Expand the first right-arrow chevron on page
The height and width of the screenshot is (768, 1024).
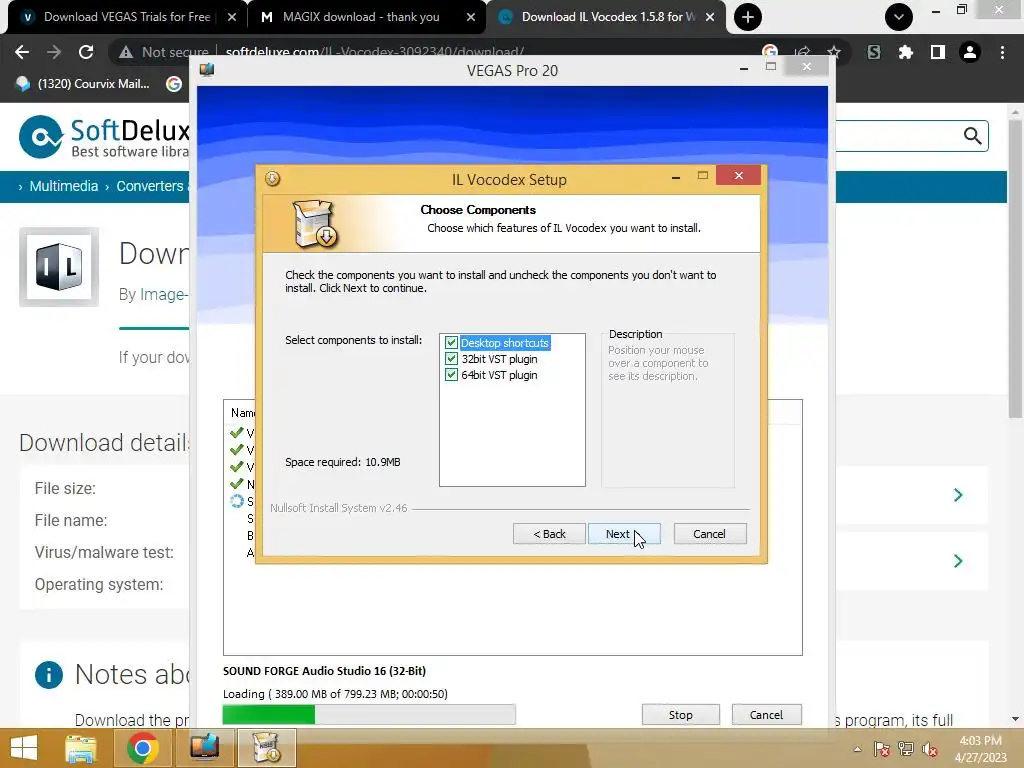pyautogui.click(x=958, y=495)
